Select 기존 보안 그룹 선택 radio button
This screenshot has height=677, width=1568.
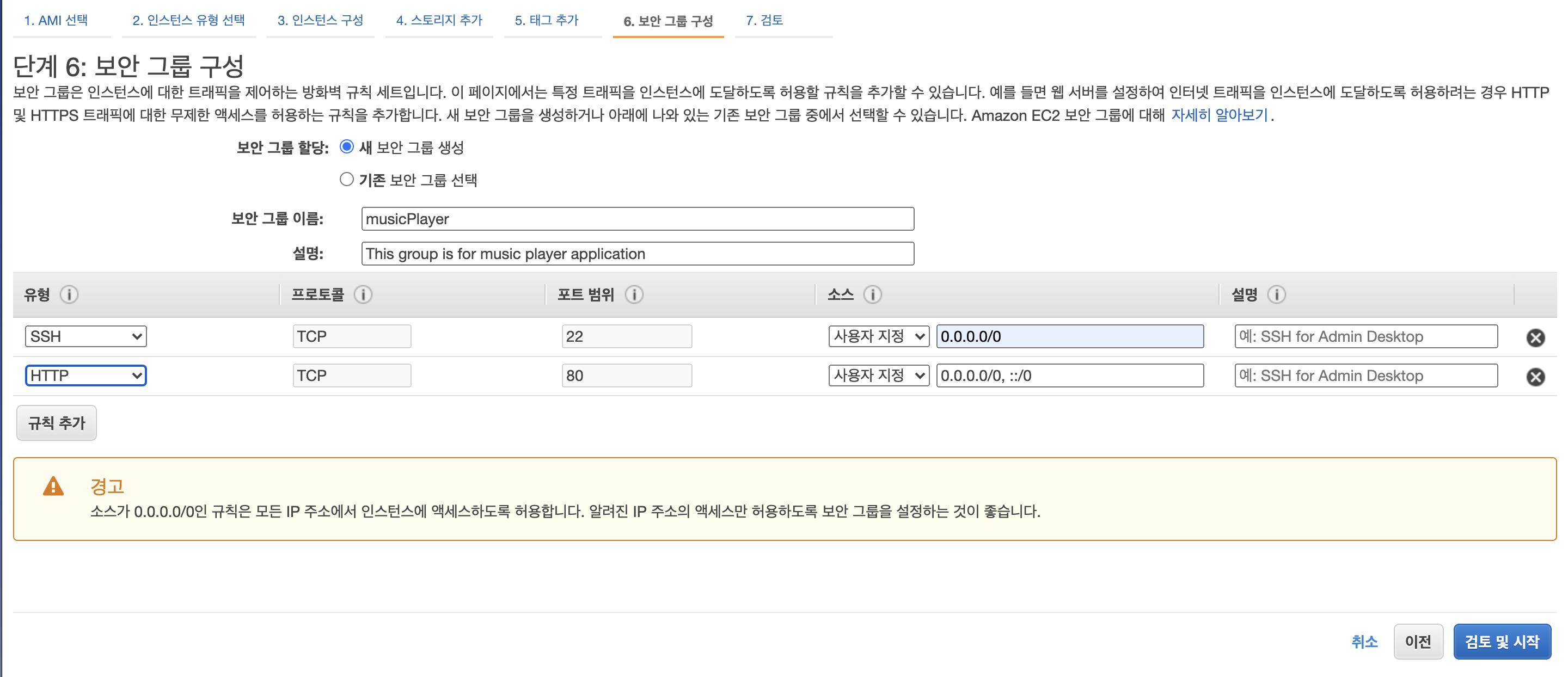coord(346,180)
